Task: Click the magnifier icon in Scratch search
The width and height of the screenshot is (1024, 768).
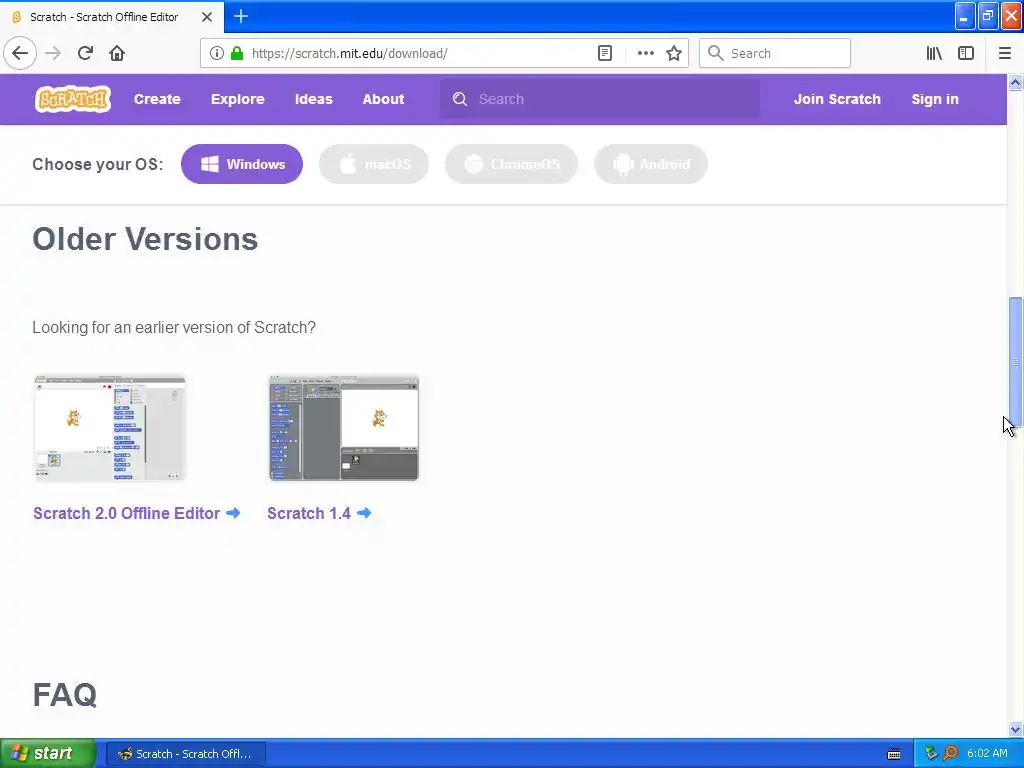Action: coord(460,99)
